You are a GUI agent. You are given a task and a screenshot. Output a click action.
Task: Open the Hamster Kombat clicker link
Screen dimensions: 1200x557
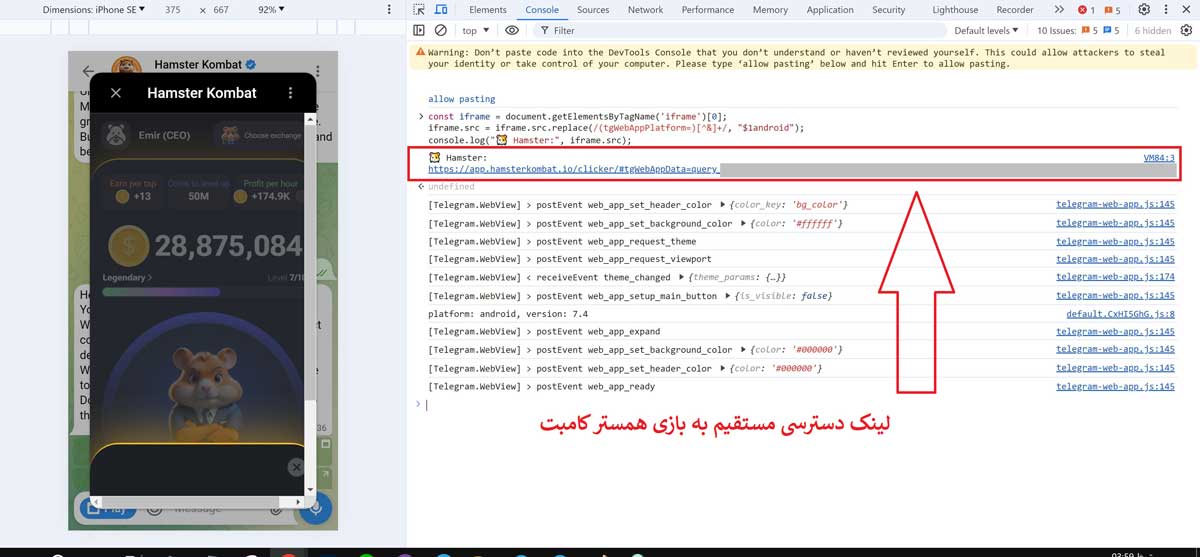tap(573, 169)
